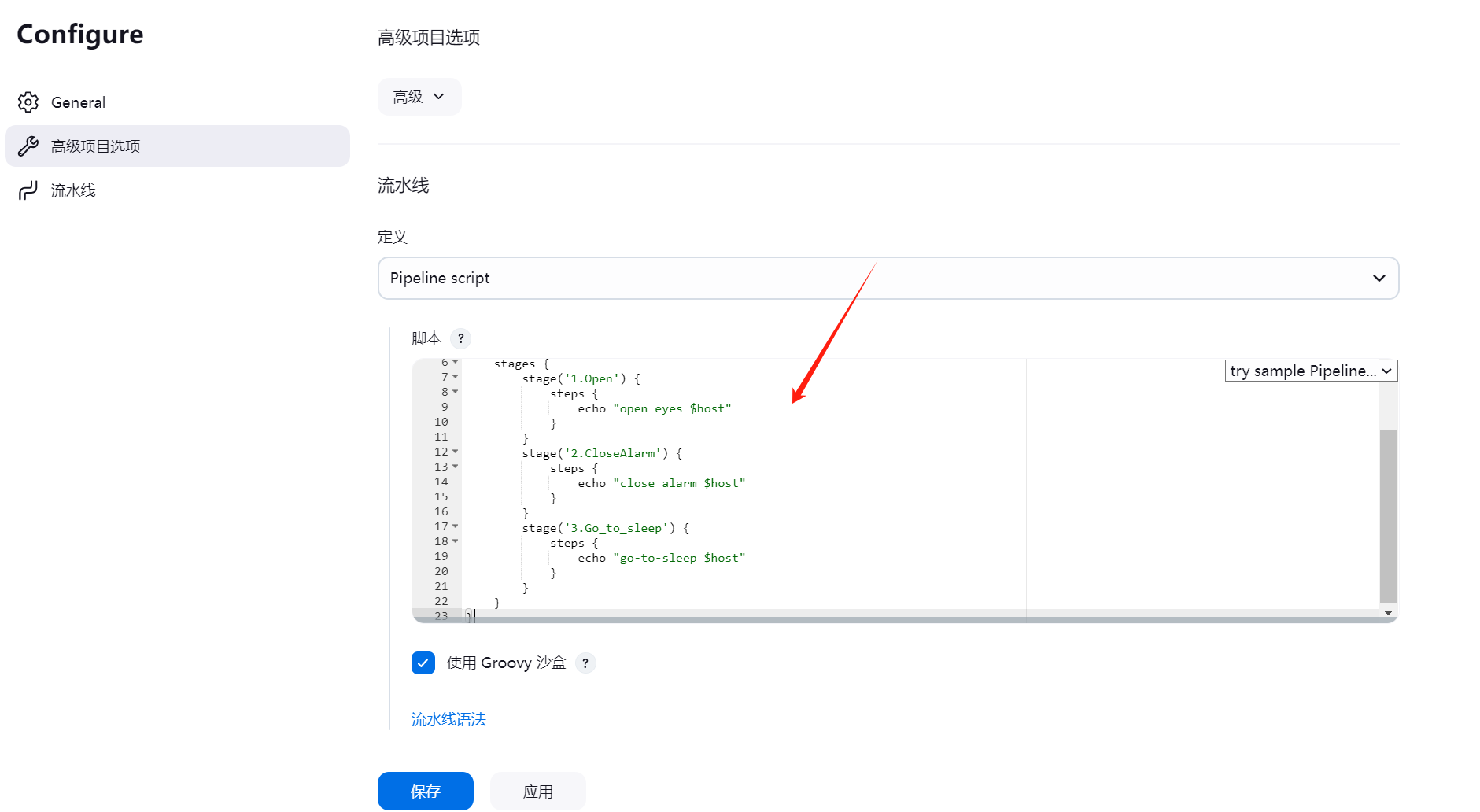Click the wrench icon for 高级项目选项

point(28,146)
